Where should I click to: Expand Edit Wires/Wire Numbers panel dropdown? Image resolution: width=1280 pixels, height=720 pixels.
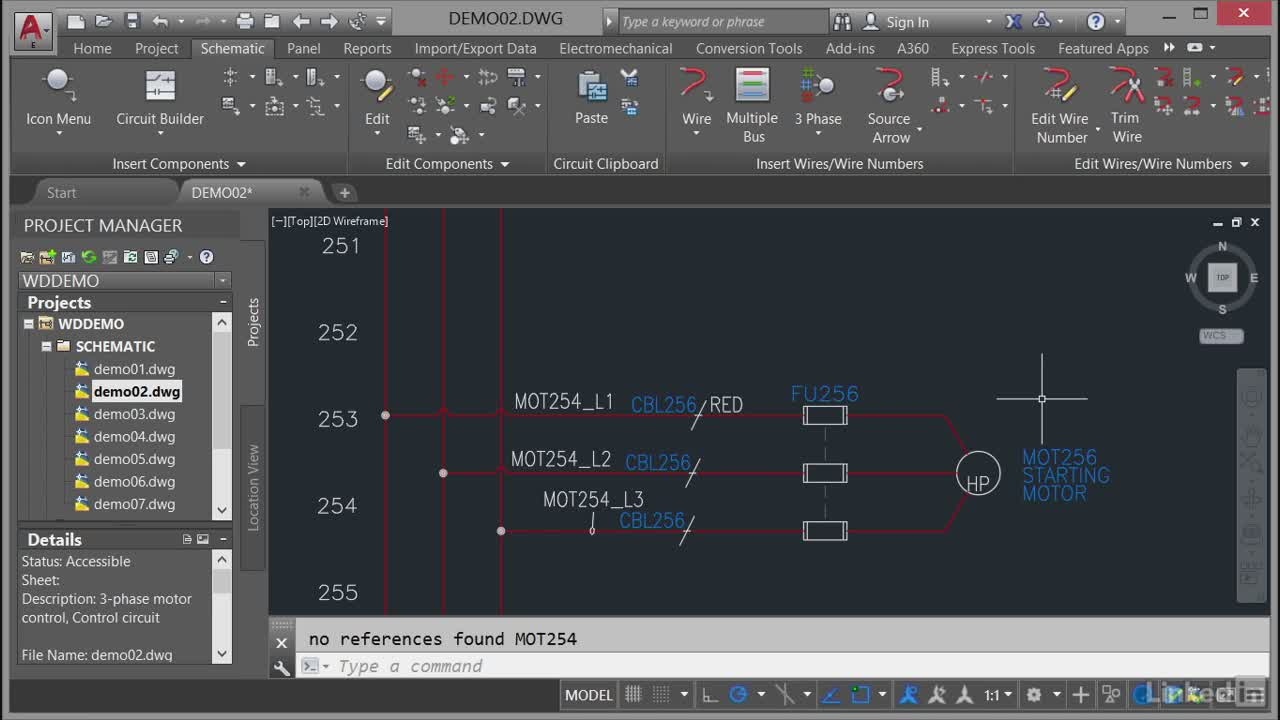pos(1244,164)
